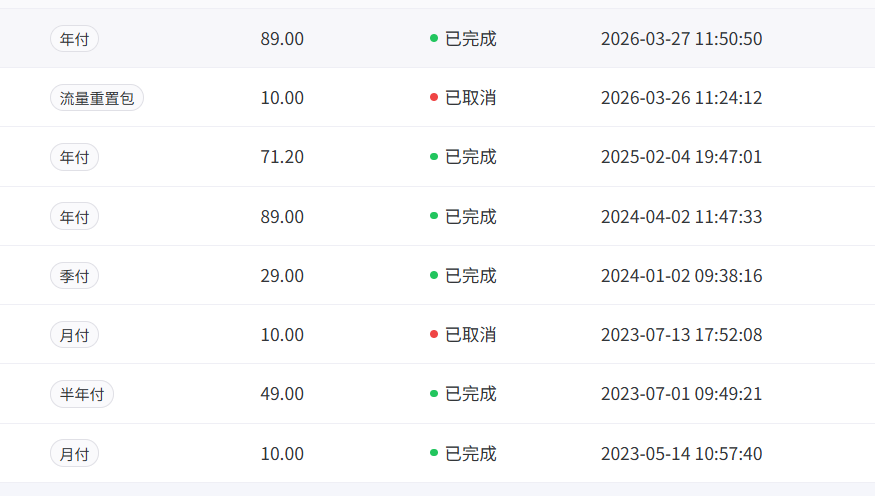Click green status dot beside 2026-03-27 order
875x496 pixels.
point(434,38)
